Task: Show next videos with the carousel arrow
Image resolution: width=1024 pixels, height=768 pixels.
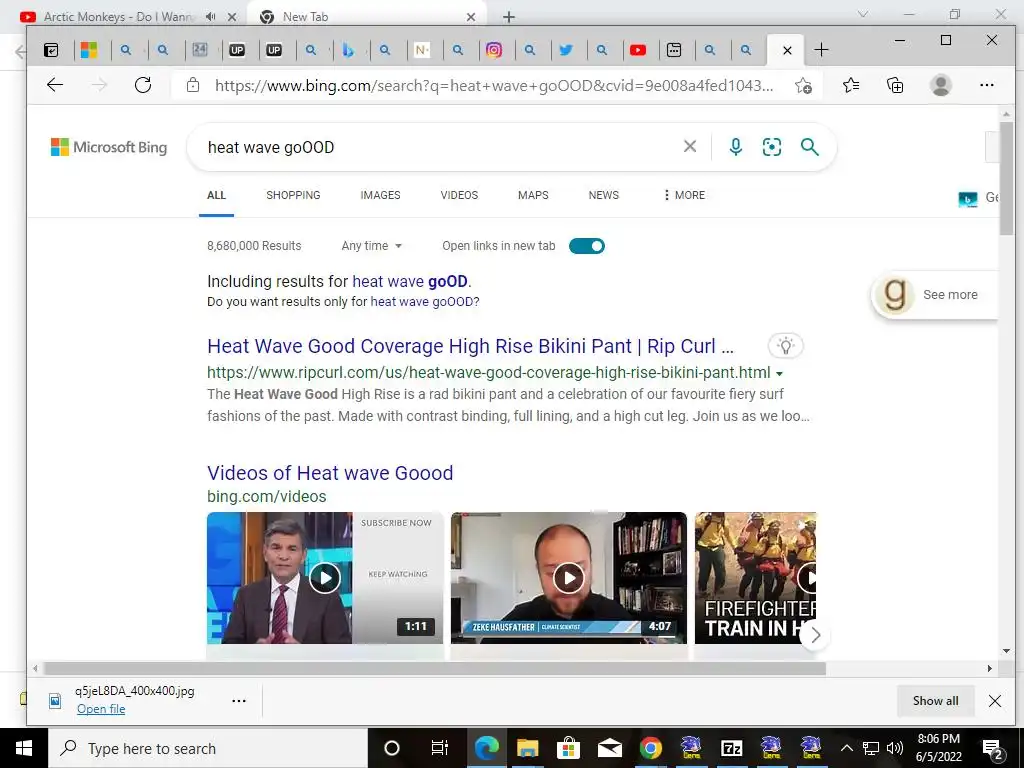Action: pos(815,635)
